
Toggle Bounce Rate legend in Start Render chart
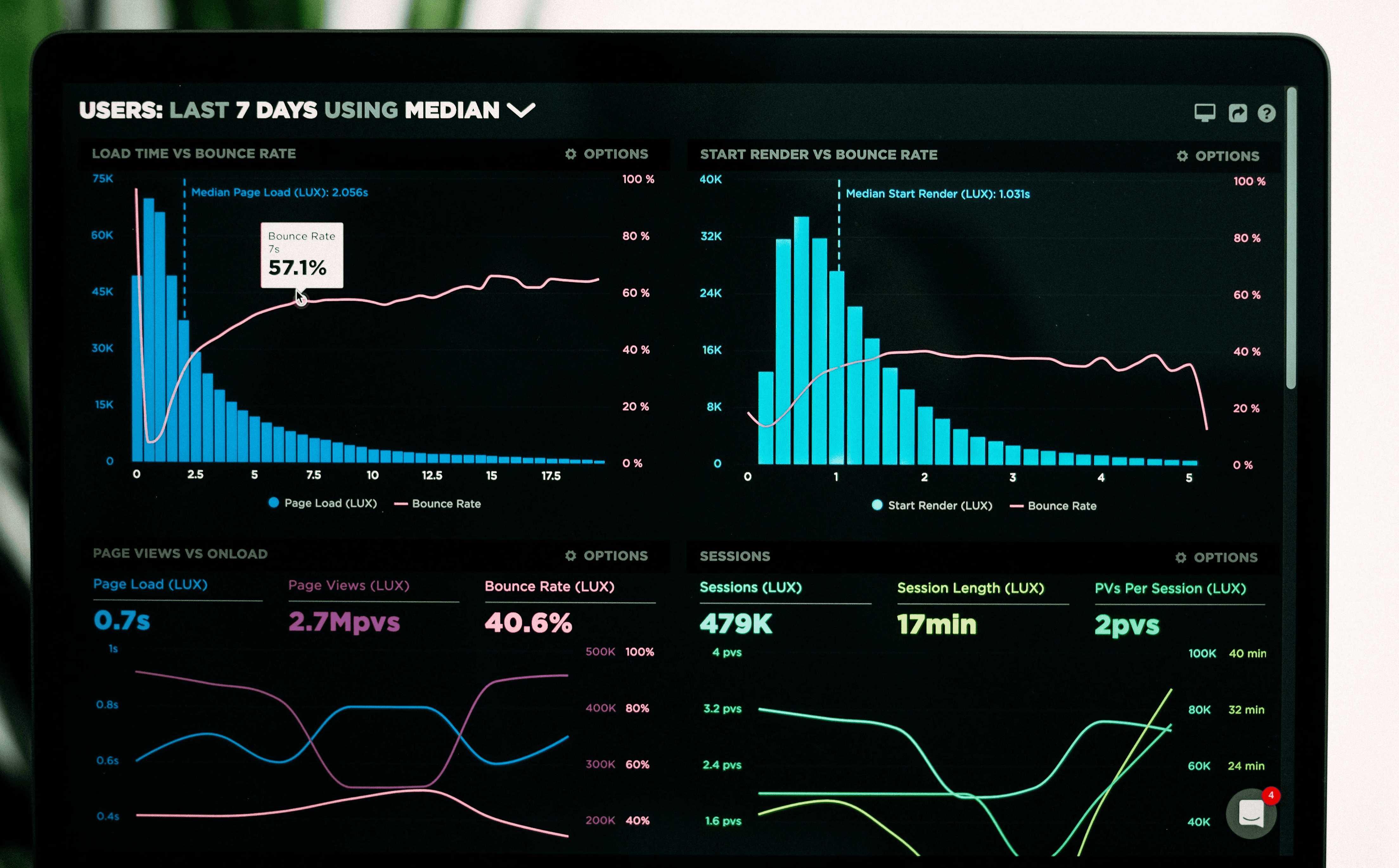(x=1053, y=506)
